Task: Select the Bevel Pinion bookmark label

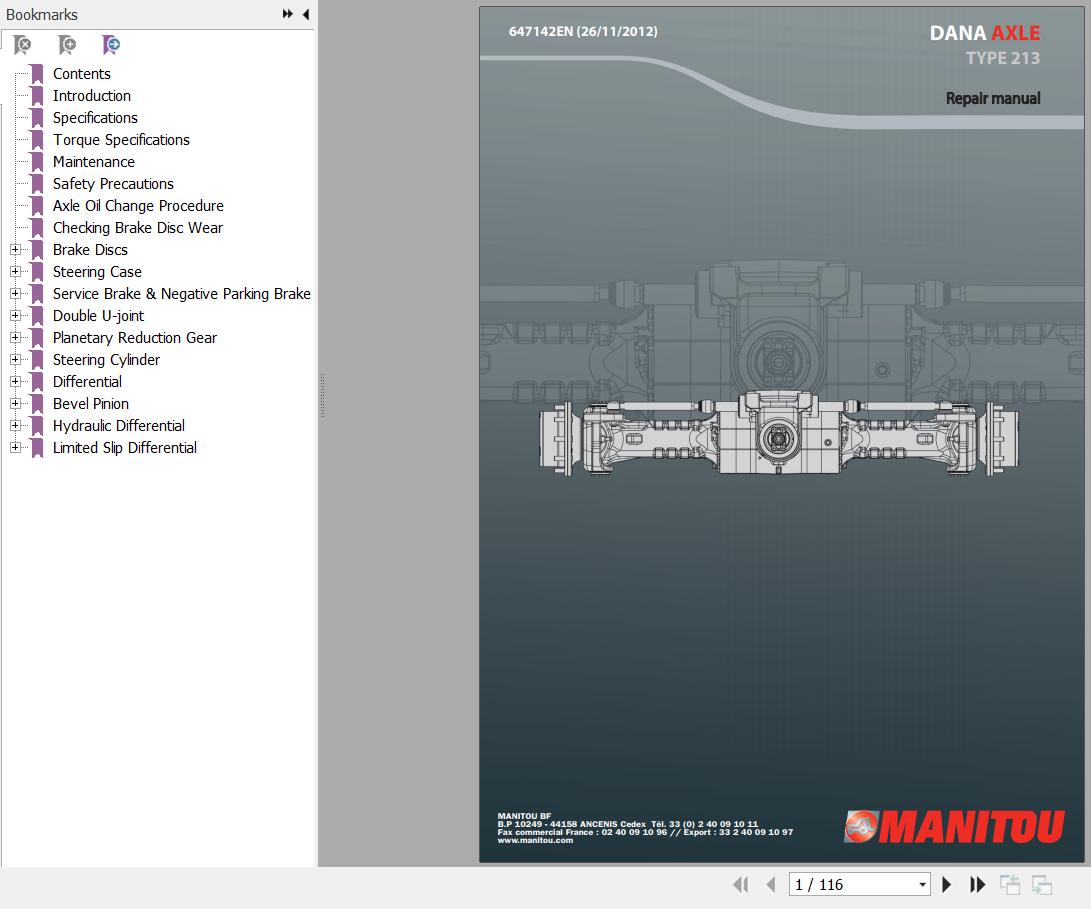Action: 90,404
